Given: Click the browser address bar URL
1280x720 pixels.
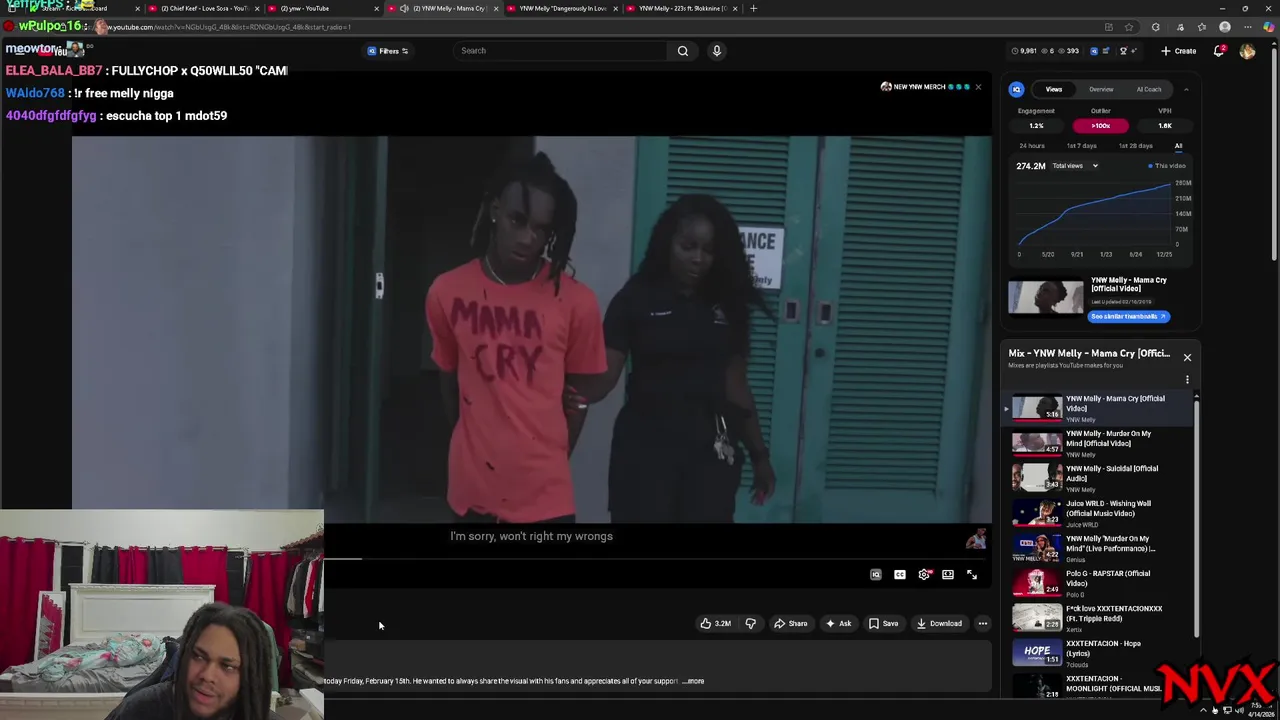Looking at the screenshot, I should click(x=226, y=27).
